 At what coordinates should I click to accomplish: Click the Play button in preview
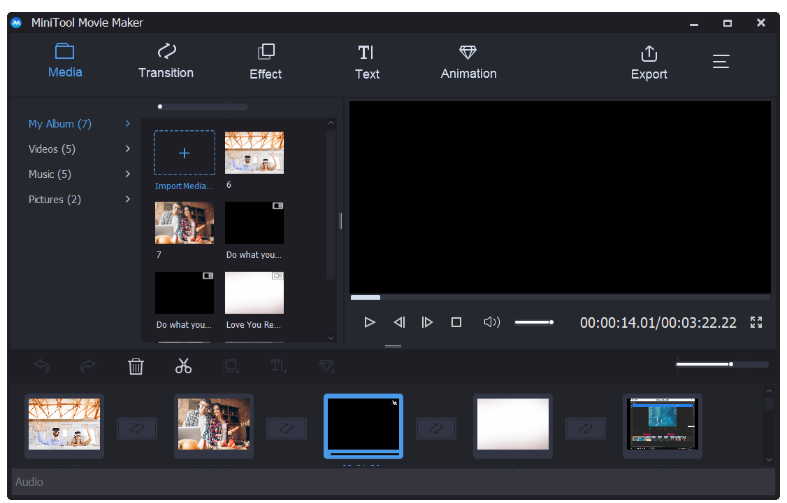click(x=369, y=322)
